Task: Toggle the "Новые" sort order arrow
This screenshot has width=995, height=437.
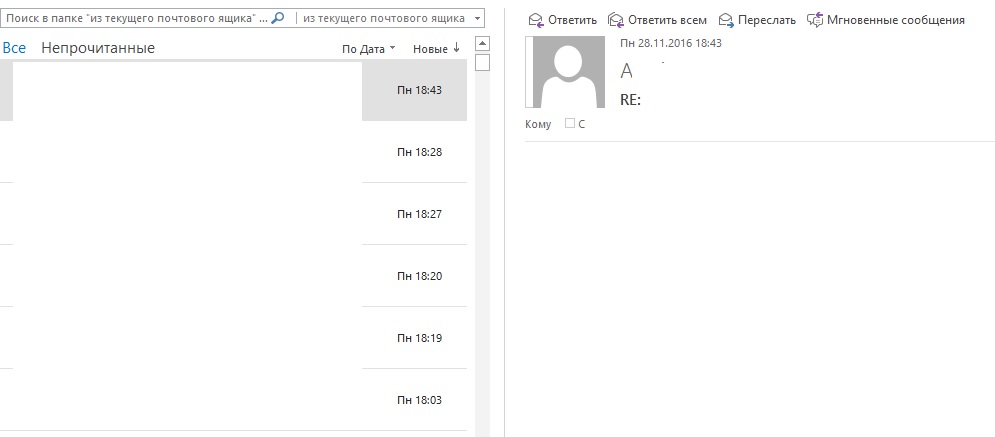Action: click(456, 48)
